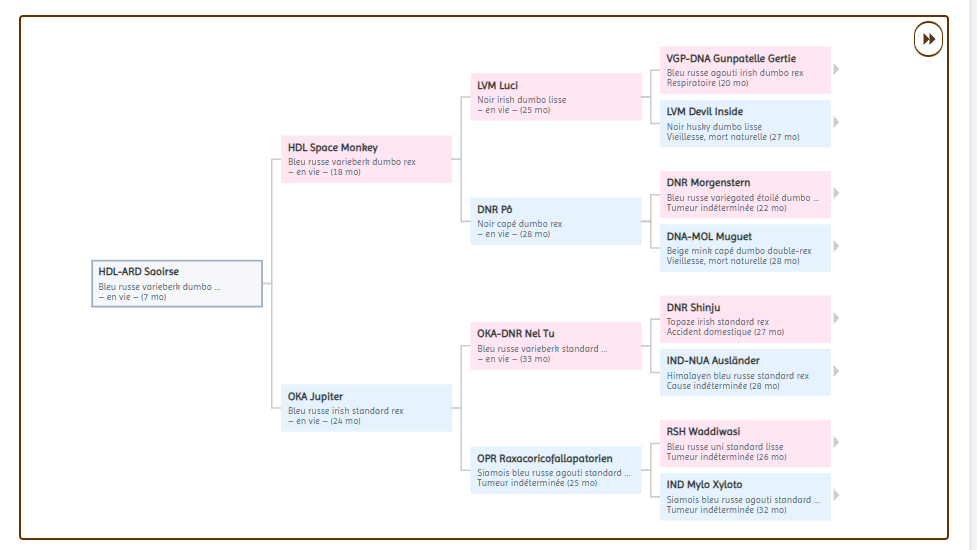Click the RSH Waddiwasi card
The image size is (977, 550).
tap(745, 444)
